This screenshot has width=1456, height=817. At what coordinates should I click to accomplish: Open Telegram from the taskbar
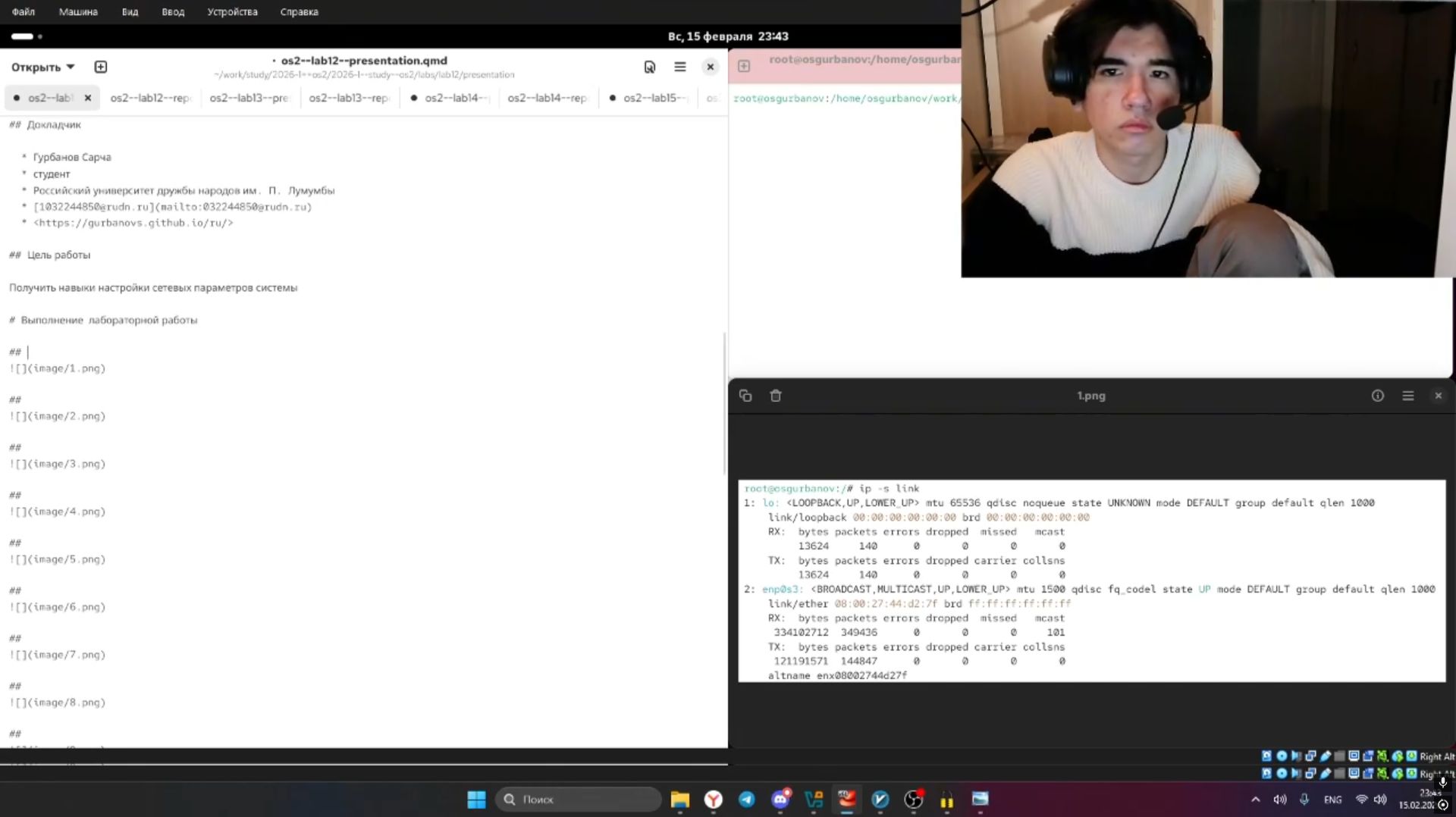(x=747, y=800)
